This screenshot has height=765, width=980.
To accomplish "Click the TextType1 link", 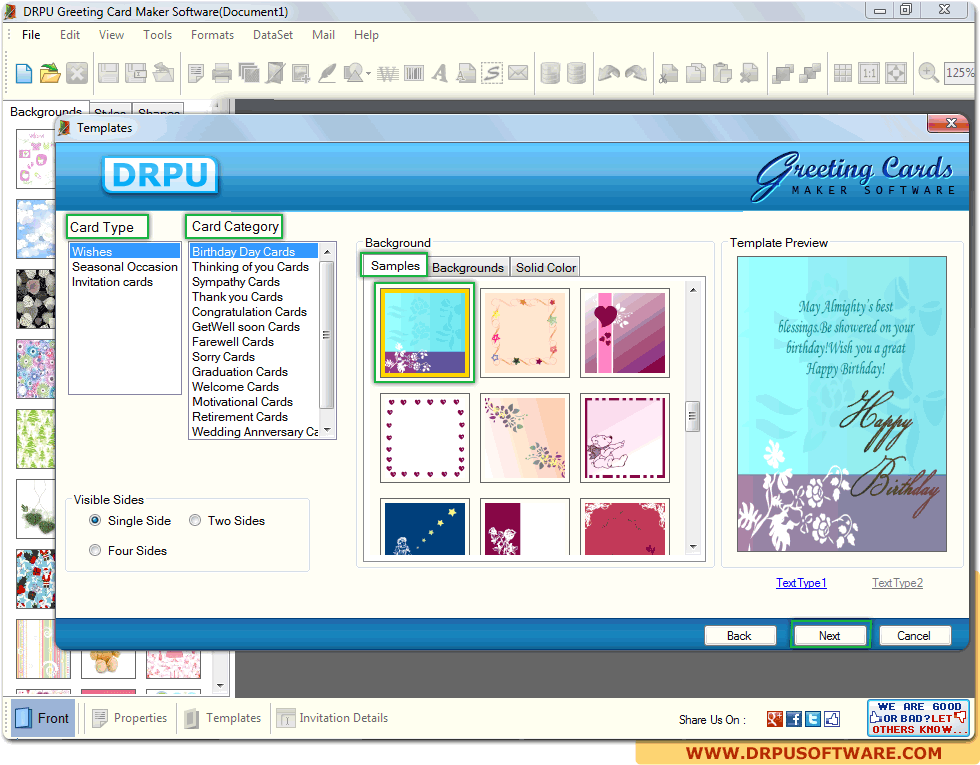I will pos(801,583).
